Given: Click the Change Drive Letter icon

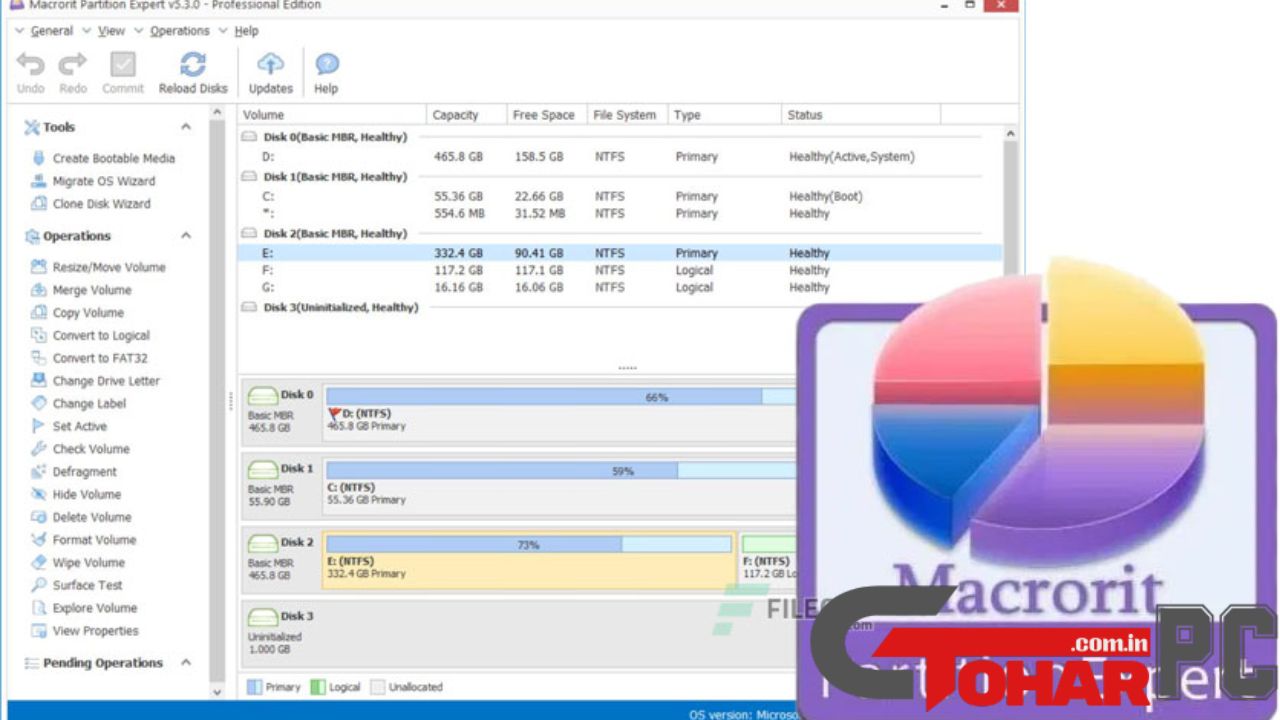Looking at the screenshot, I should tap(39, 381).
